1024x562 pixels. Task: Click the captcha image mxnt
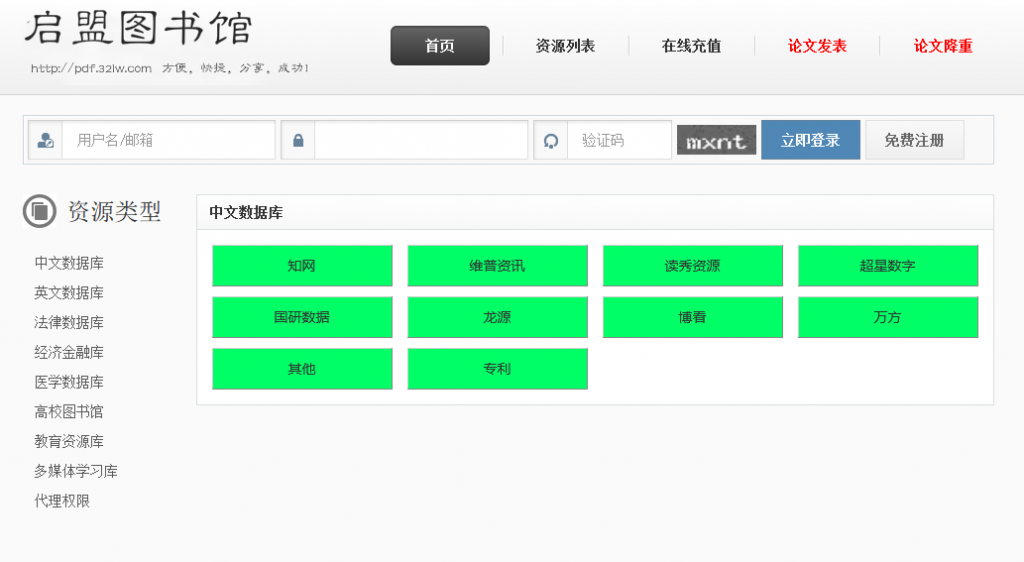716,140
